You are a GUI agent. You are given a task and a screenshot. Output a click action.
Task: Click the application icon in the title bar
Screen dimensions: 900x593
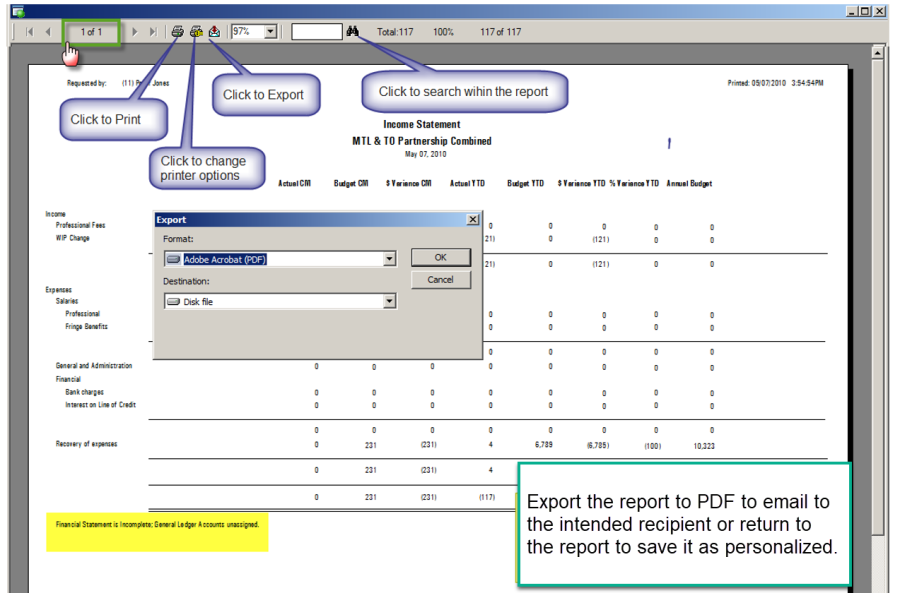click(18, 11)
